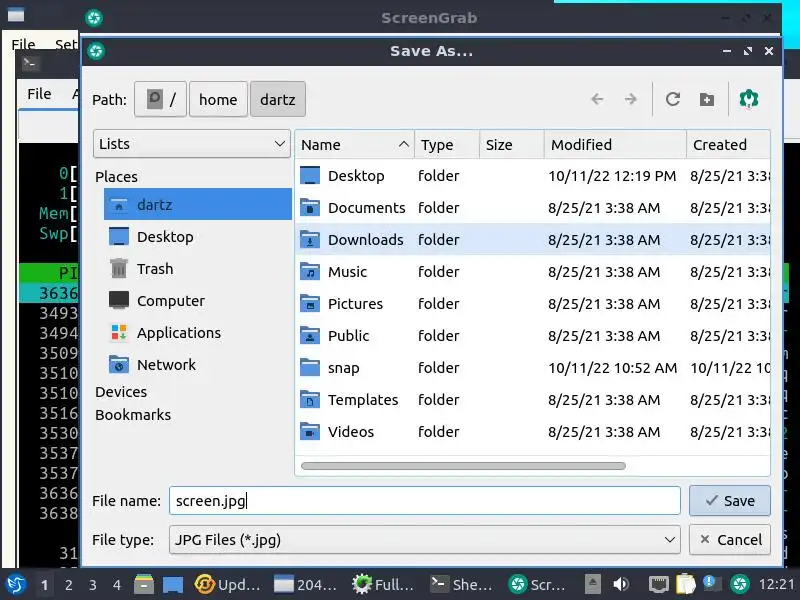Switch to the Full... taskbar window
This screenshot has width=800, height=600.
[384, 585]
